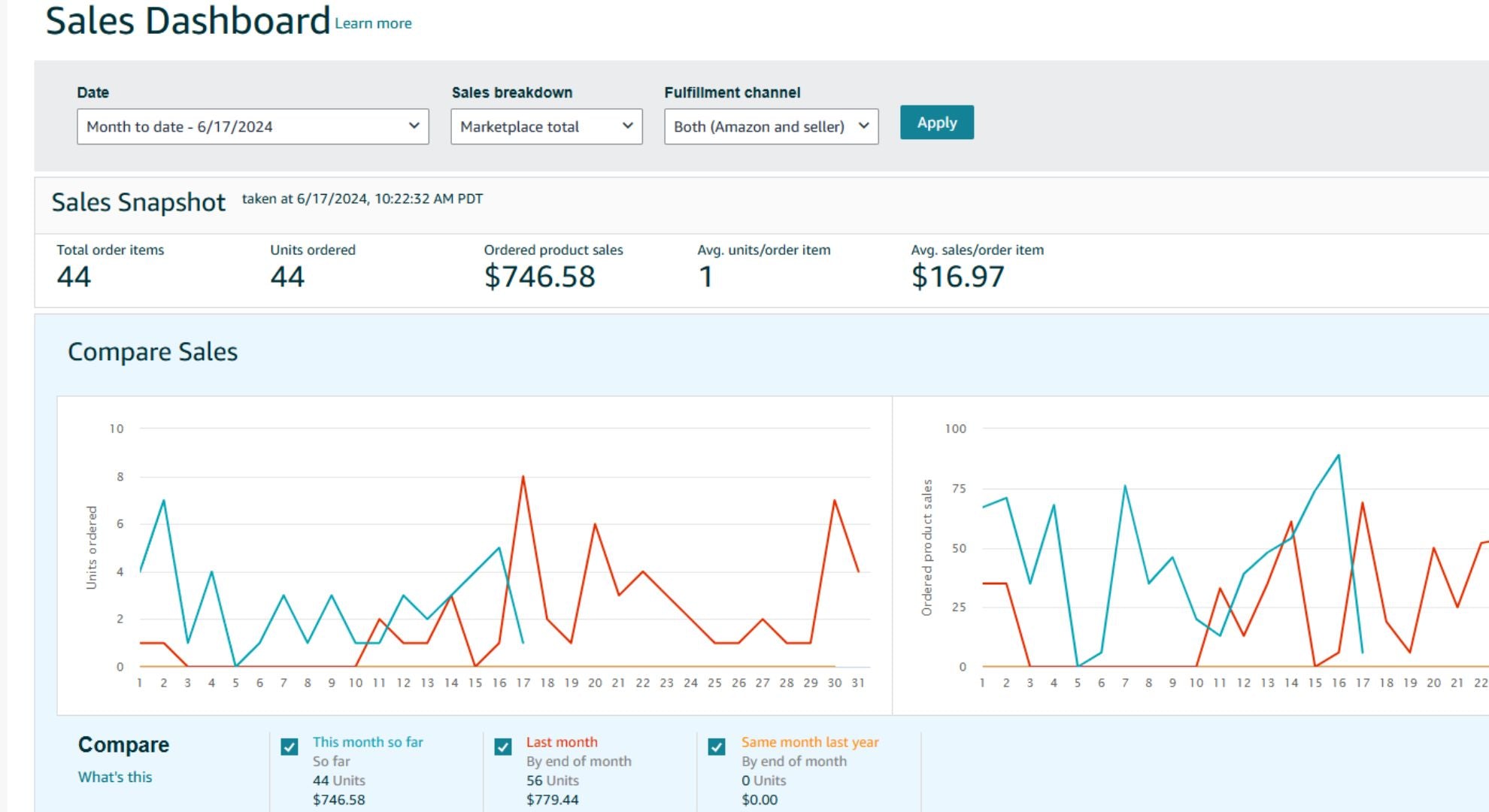Open the Date range dropdown
This screenshot has width=1489, height=812.
click(x=252, y=126)
